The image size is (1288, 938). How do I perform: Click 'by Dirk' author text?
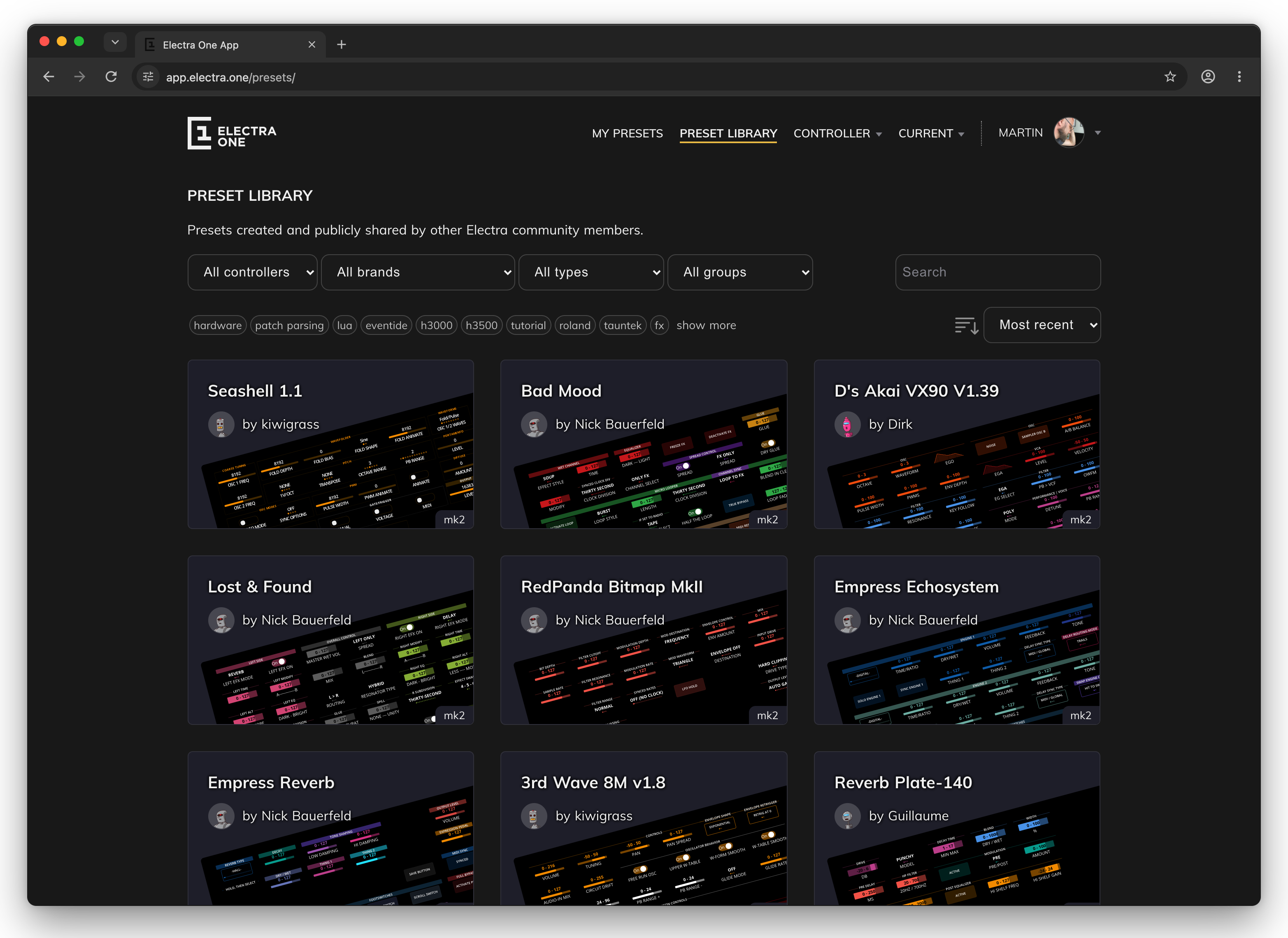(890, 424)
